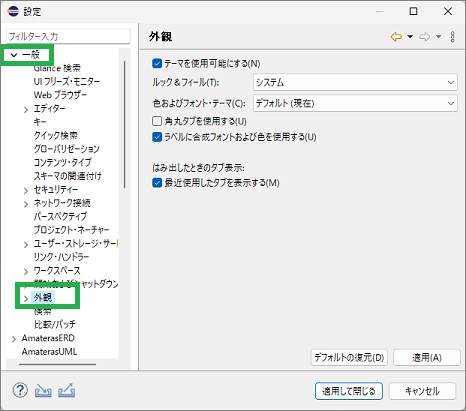Open the three-dot view menu
The height and width of the screenshot is (411, 466).
tap(452, 37)
